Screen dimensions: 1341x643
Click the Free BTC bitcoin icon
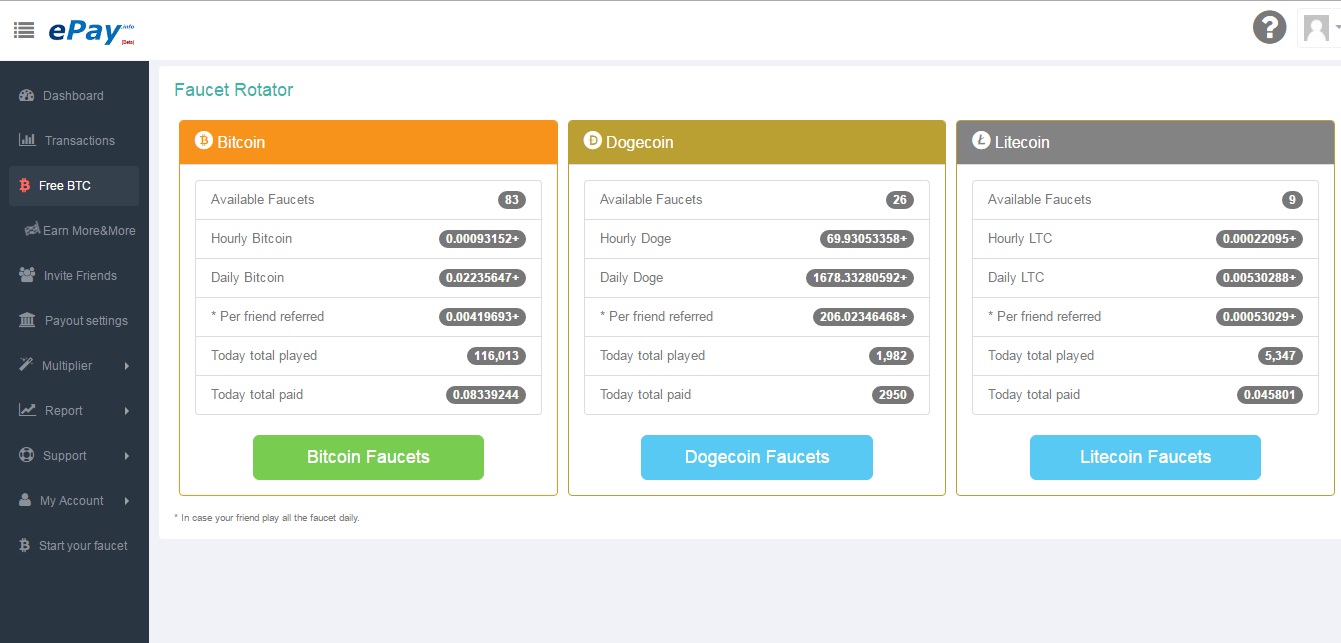(25, 186)
